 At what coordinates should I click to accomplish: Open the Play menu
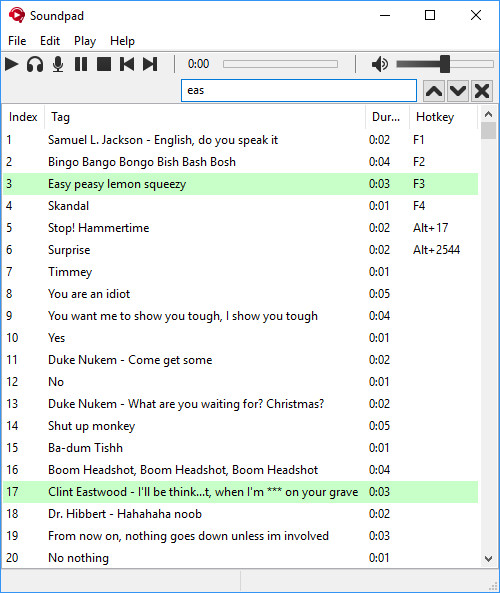(85, 41)
